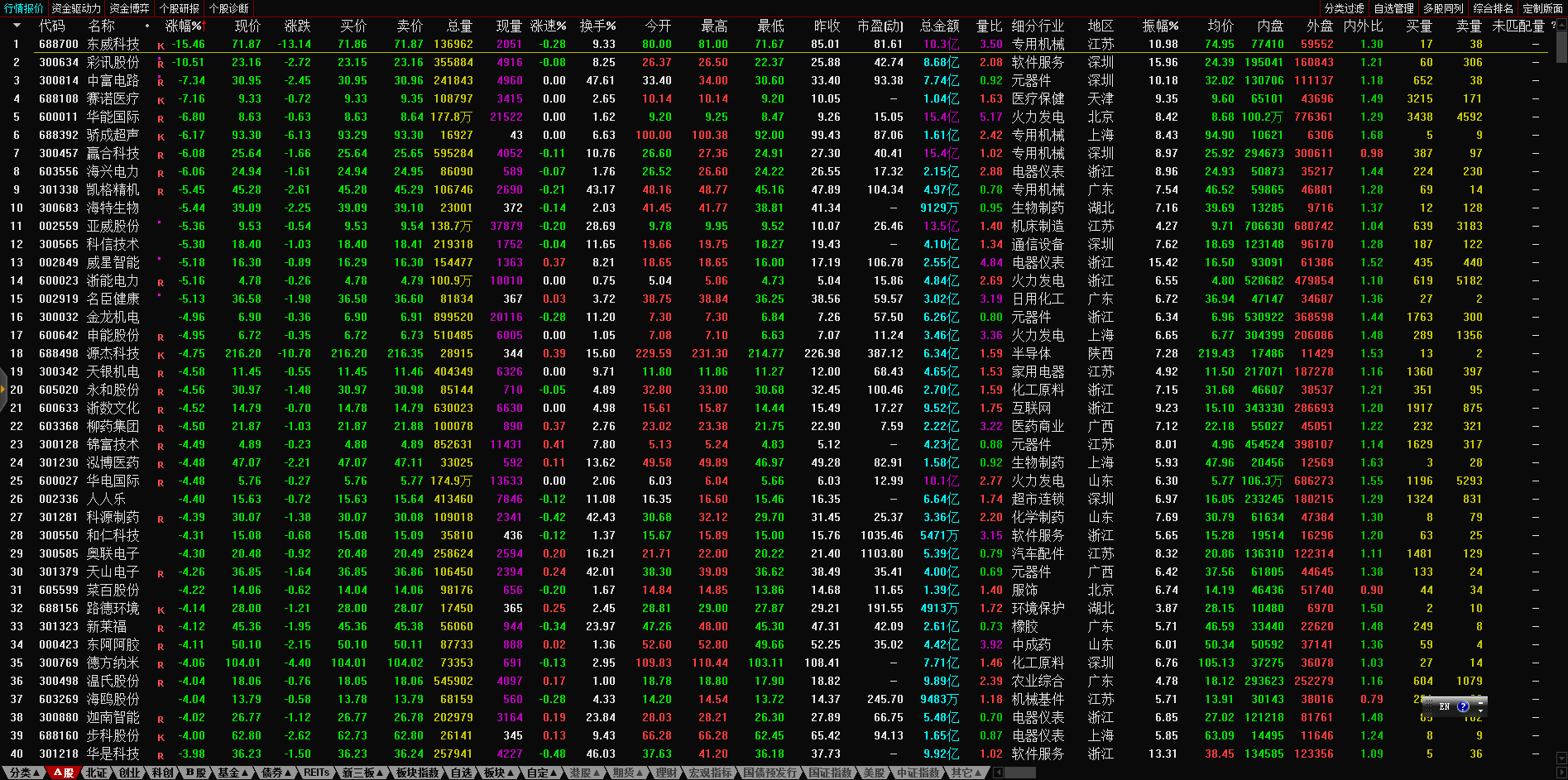Image resolution: width=1568 pixels, height=780 pixels.
Task: Click the scroll-down arrow of vertical scrollbar
Action: (1561, 757)
